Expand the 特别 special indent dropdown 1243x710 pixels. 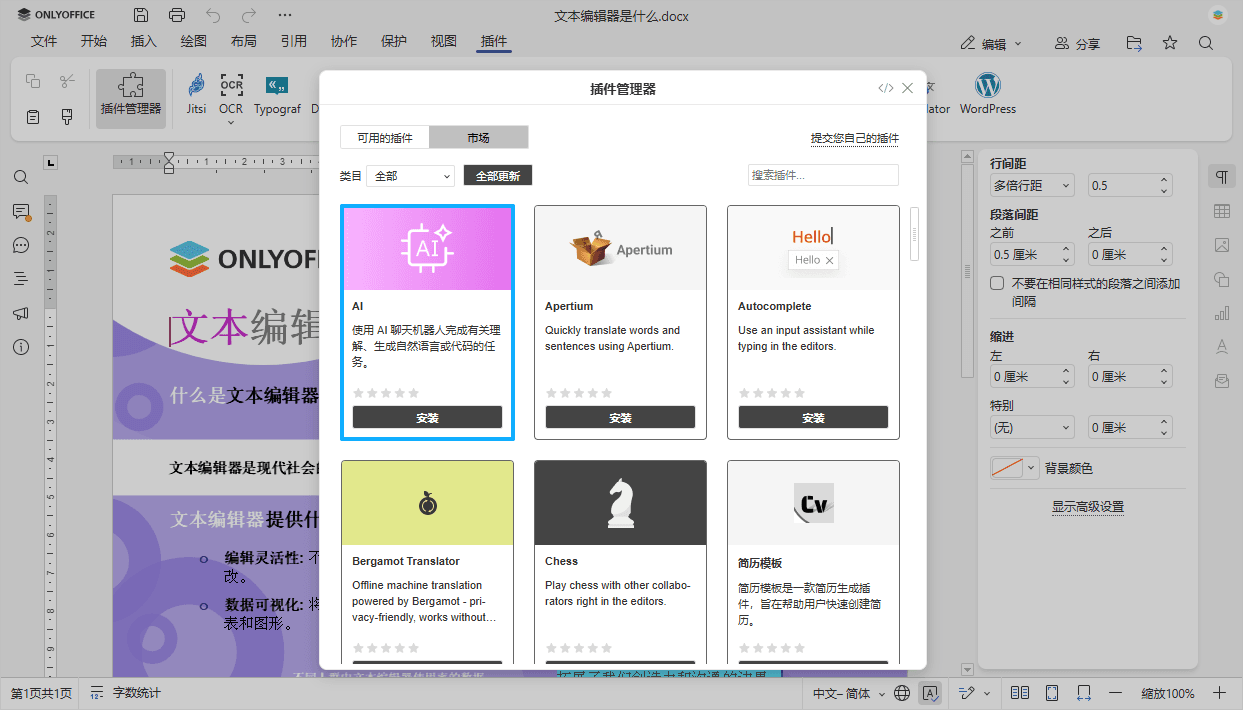(1032, 428)
